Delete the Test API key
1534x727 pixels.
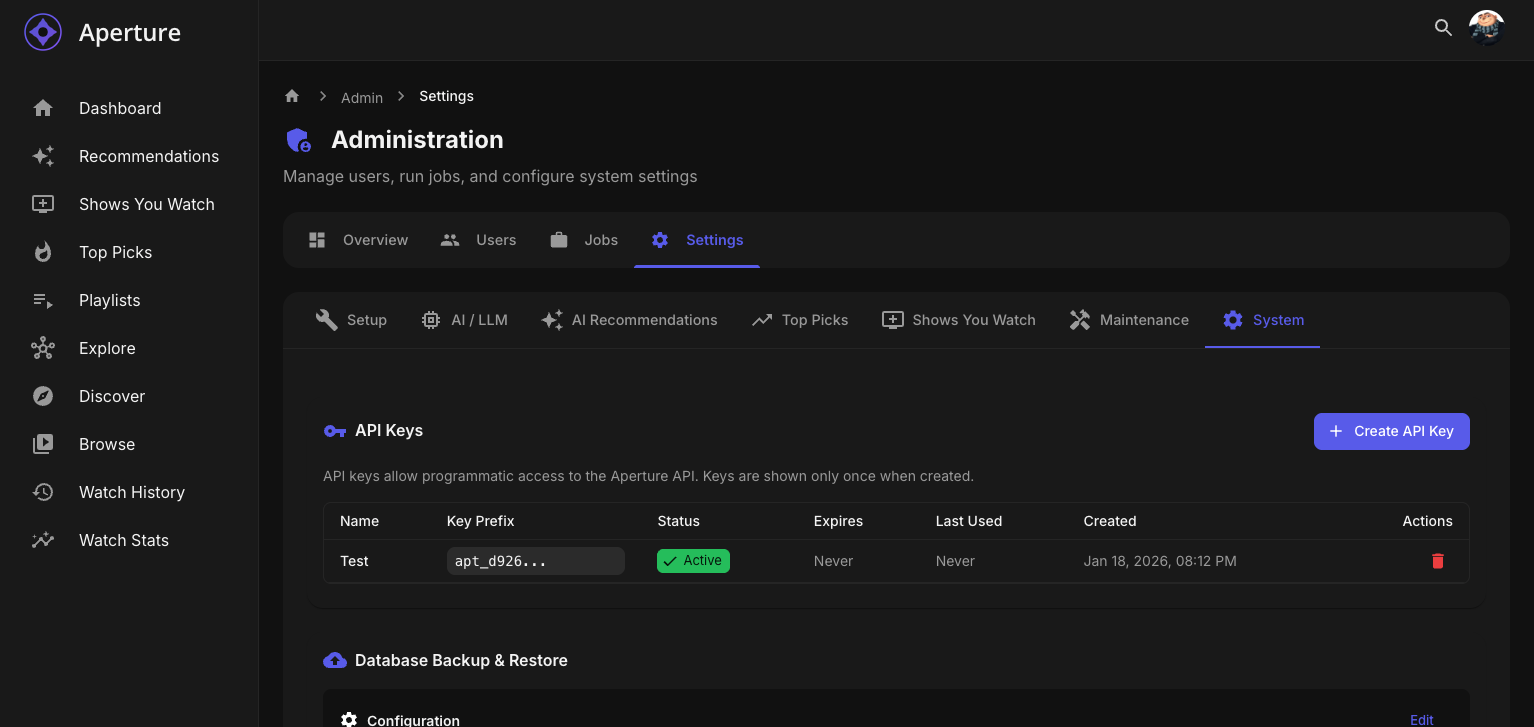[1437, 561]
